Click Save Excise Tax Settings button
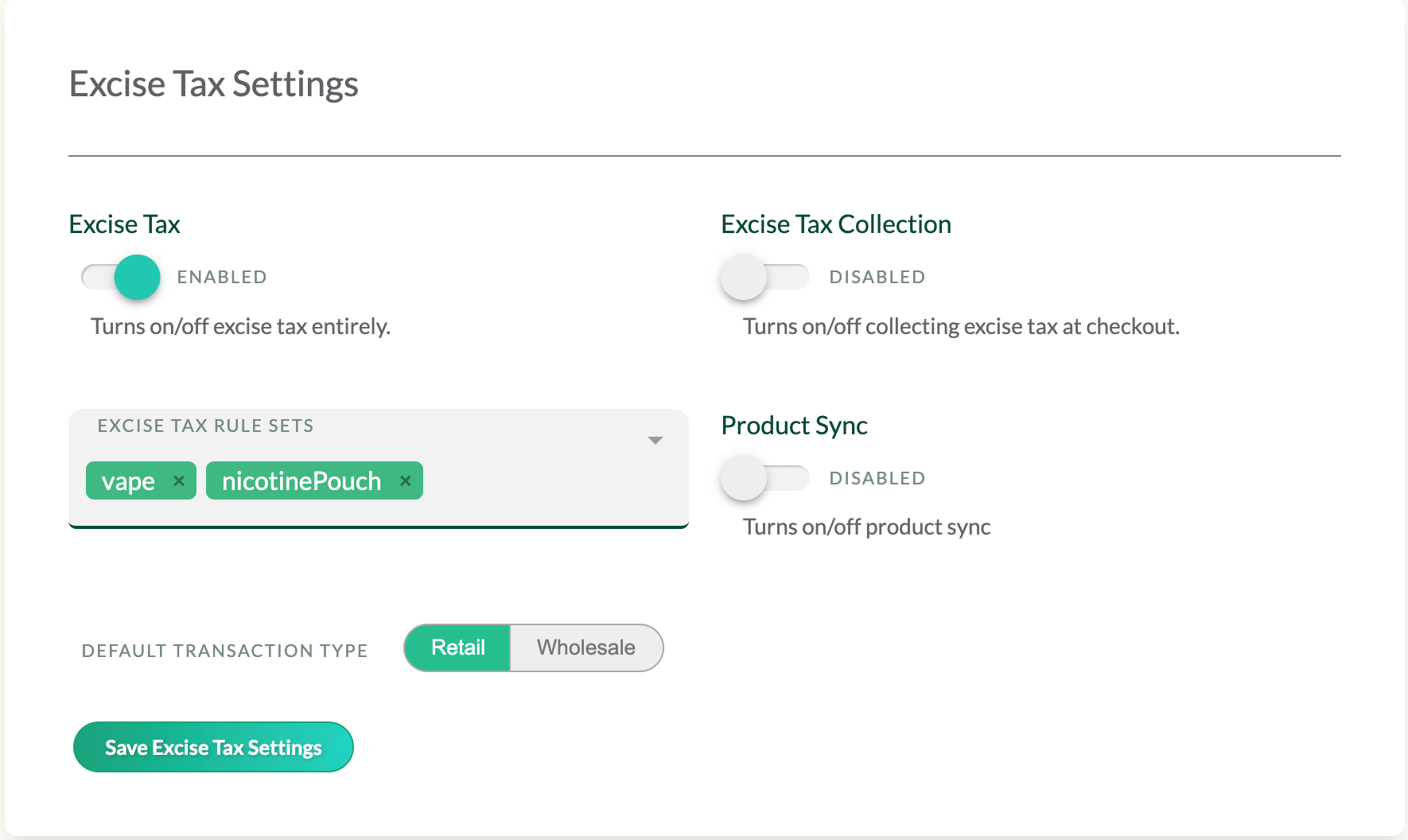Viewport: 1408px width, 840px height. pyautogui.click(x=213, y=747)
